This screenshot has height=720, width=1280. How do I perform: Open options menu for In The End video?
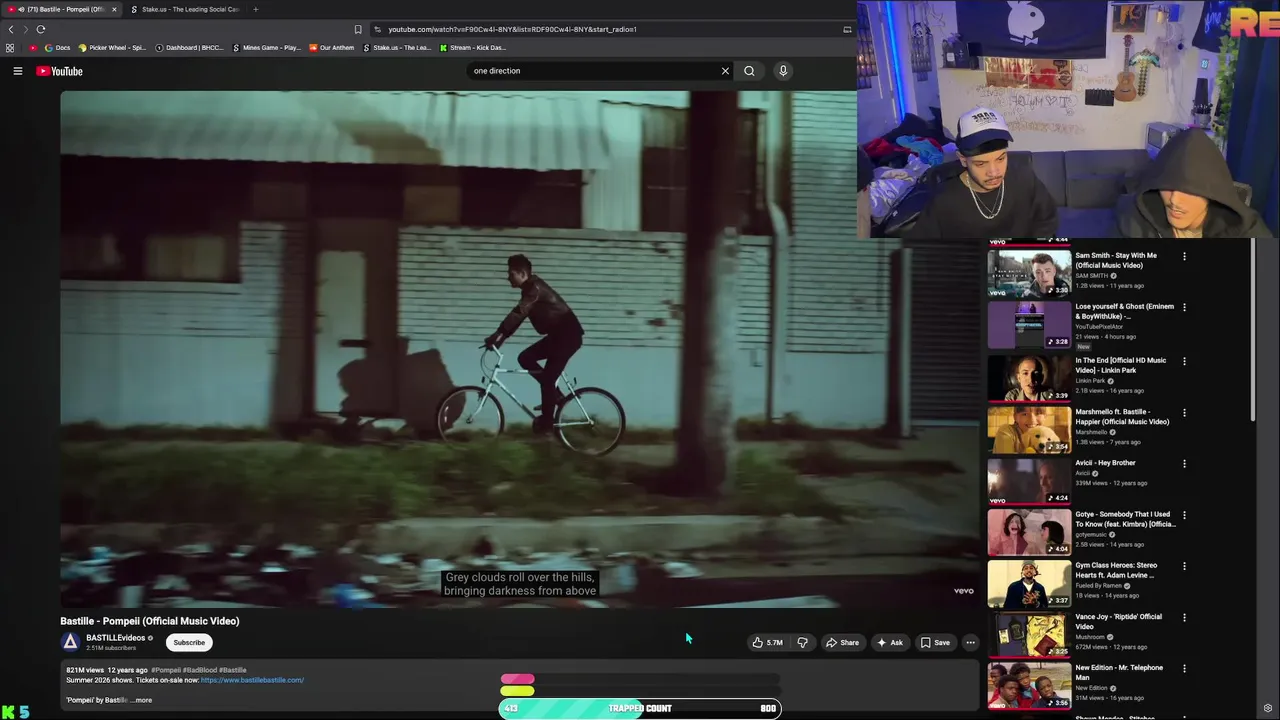1184,361
